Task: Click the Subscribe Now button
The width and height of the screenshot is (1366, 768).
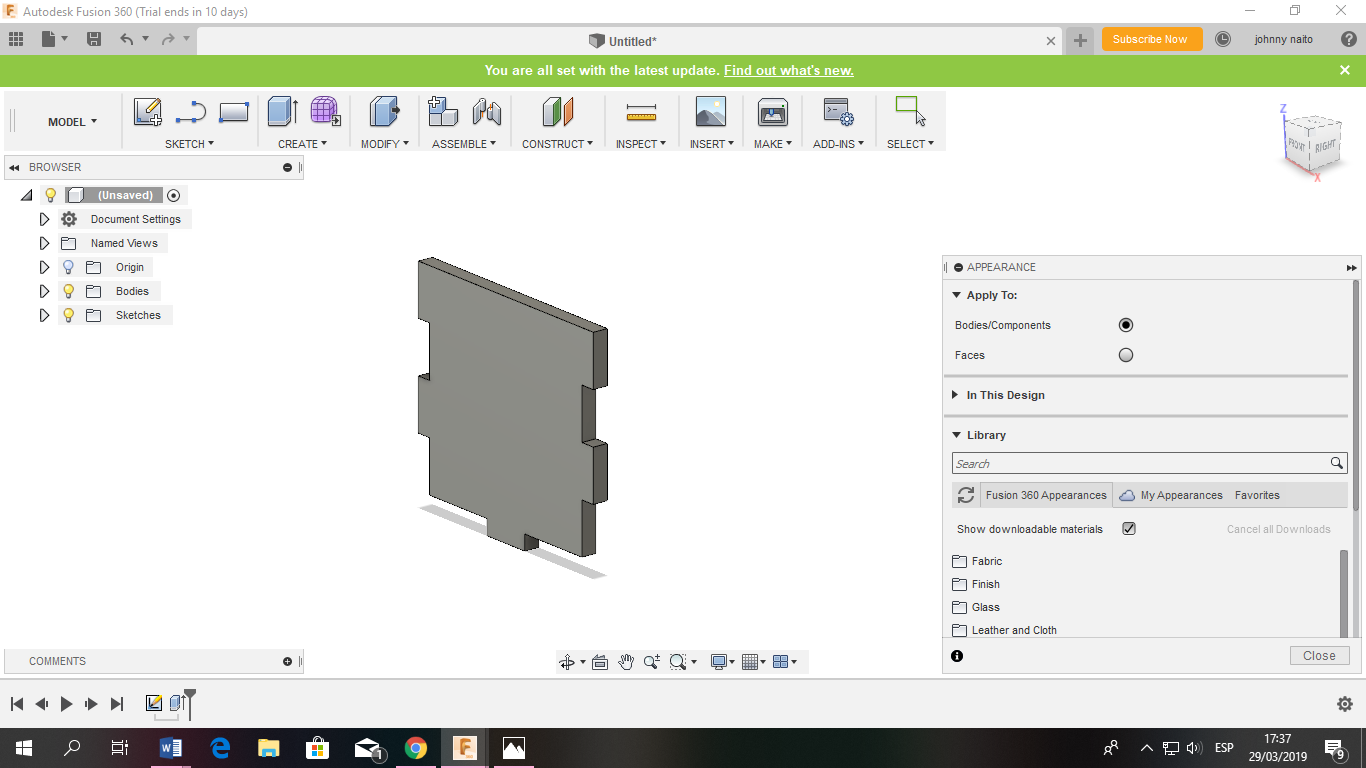Action: [1150, 39]
